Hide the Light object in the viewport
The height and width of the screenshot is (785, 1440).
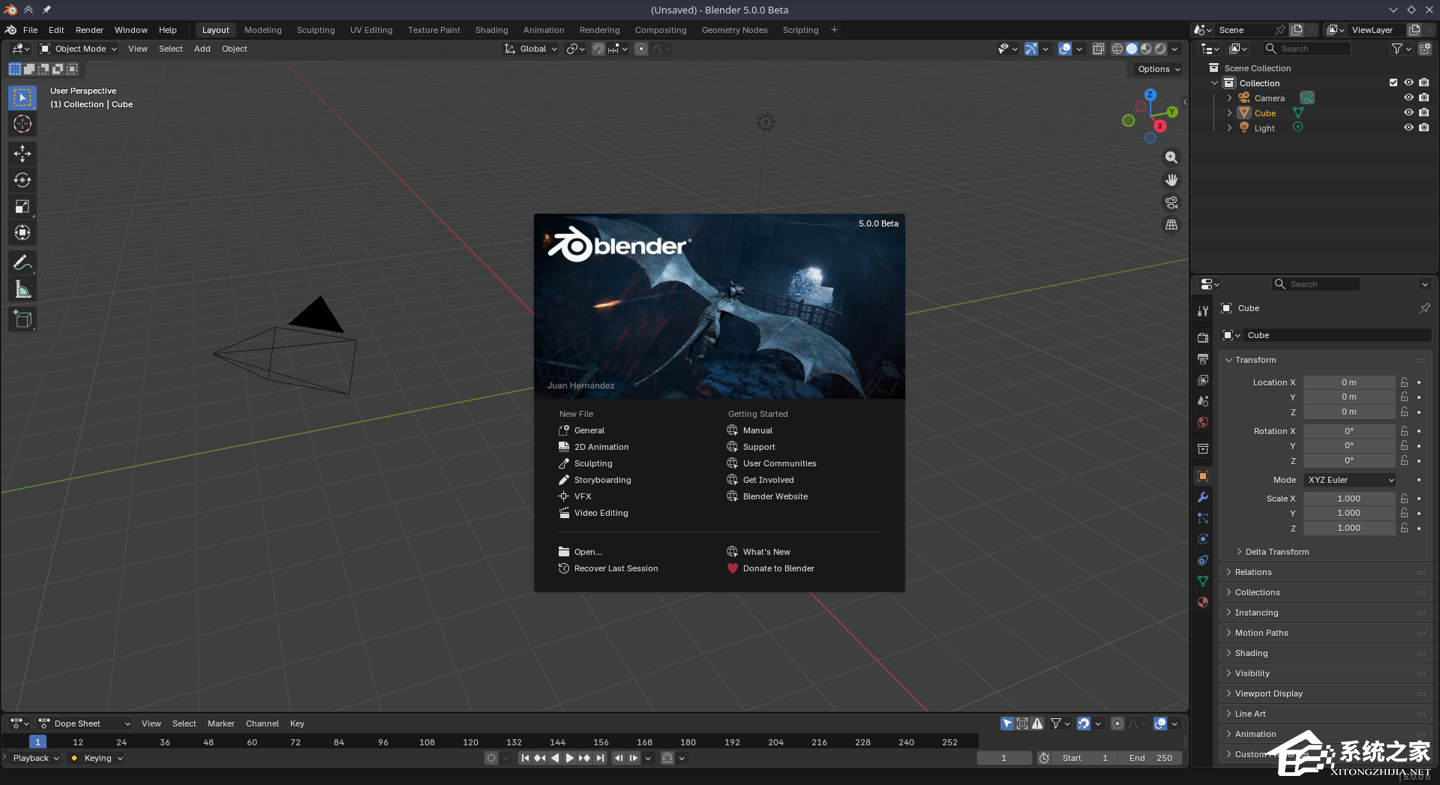1409,127
